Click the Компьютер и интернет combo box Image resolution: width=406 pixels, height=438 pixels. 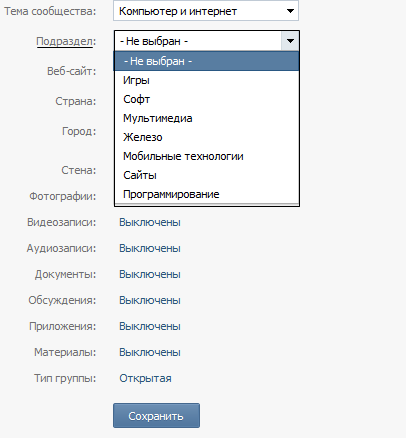[x=206, y=11]
